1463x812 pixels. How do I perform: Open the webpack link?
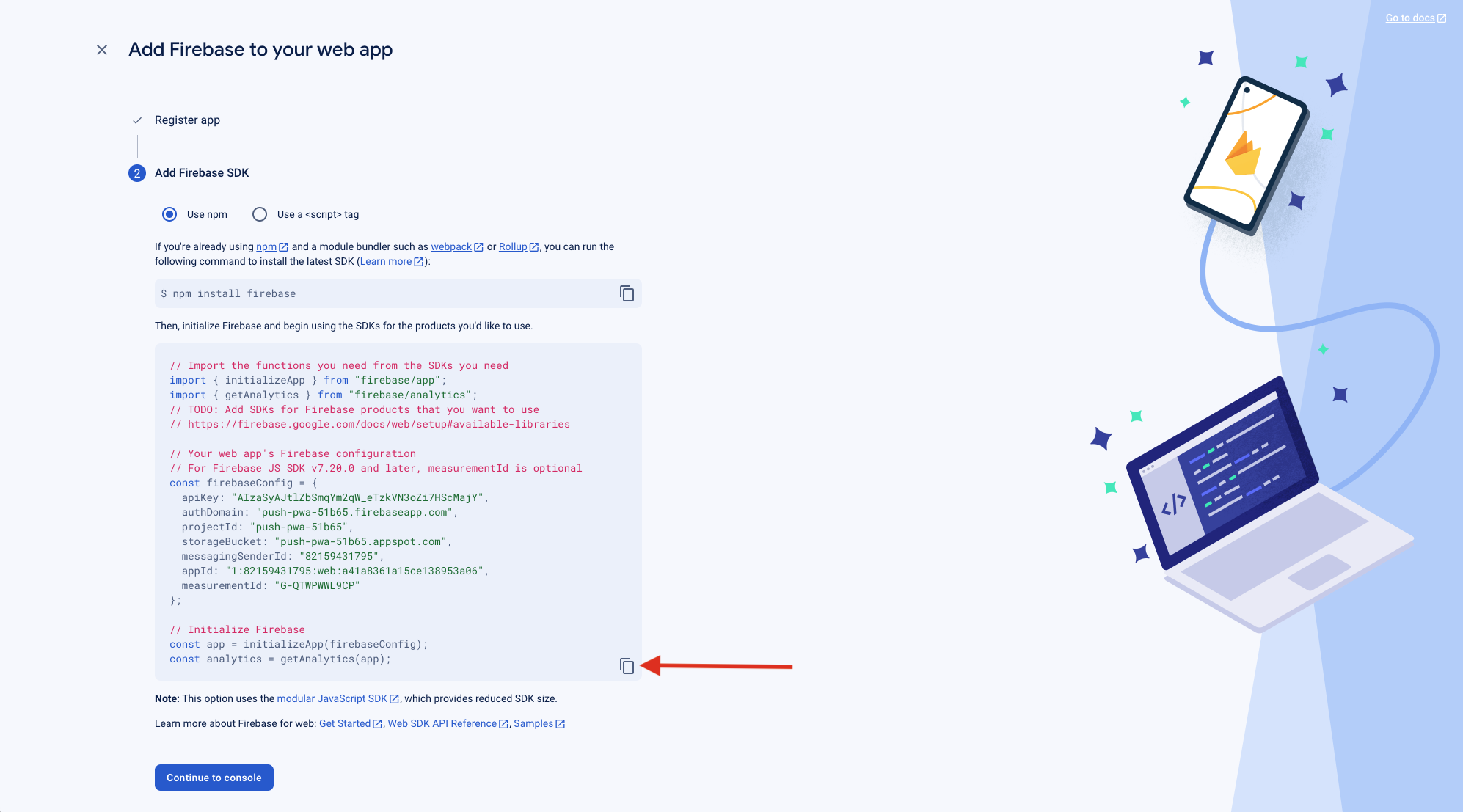[451, 247]
